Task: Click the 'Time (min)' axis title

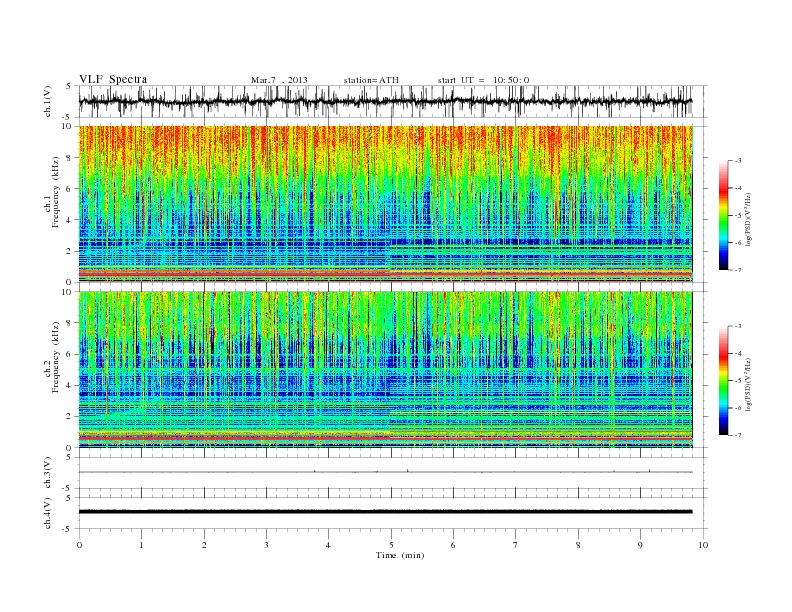Action: pos(400,555)
